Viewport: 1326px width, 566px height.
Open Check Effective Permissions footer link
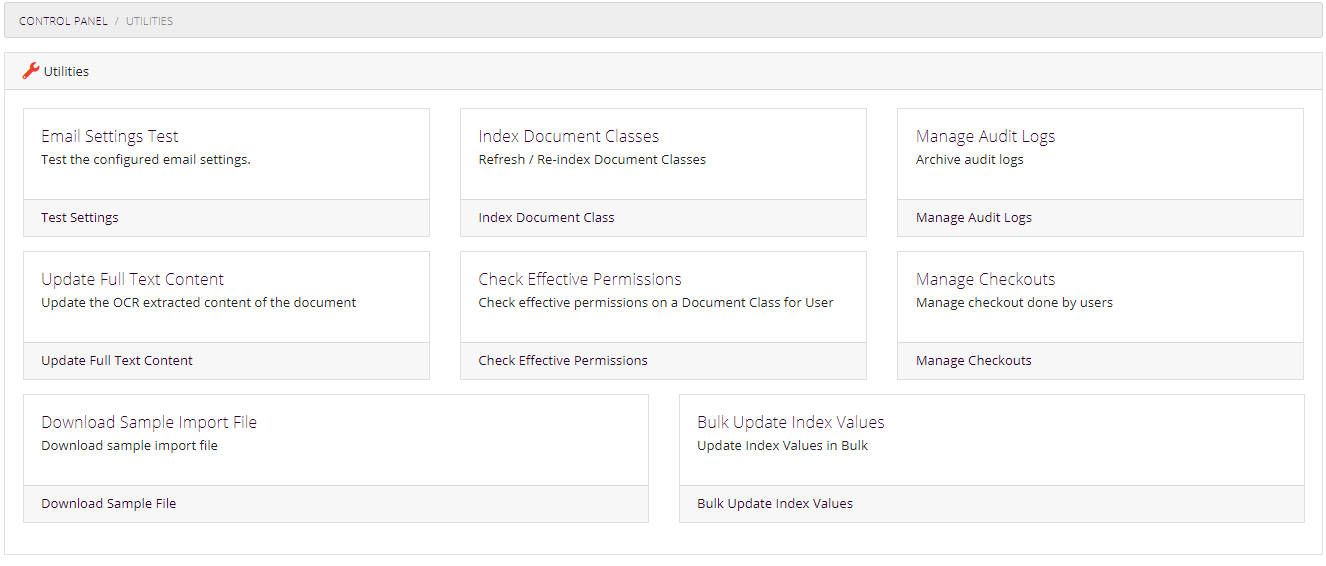click(x=563, y=361)
